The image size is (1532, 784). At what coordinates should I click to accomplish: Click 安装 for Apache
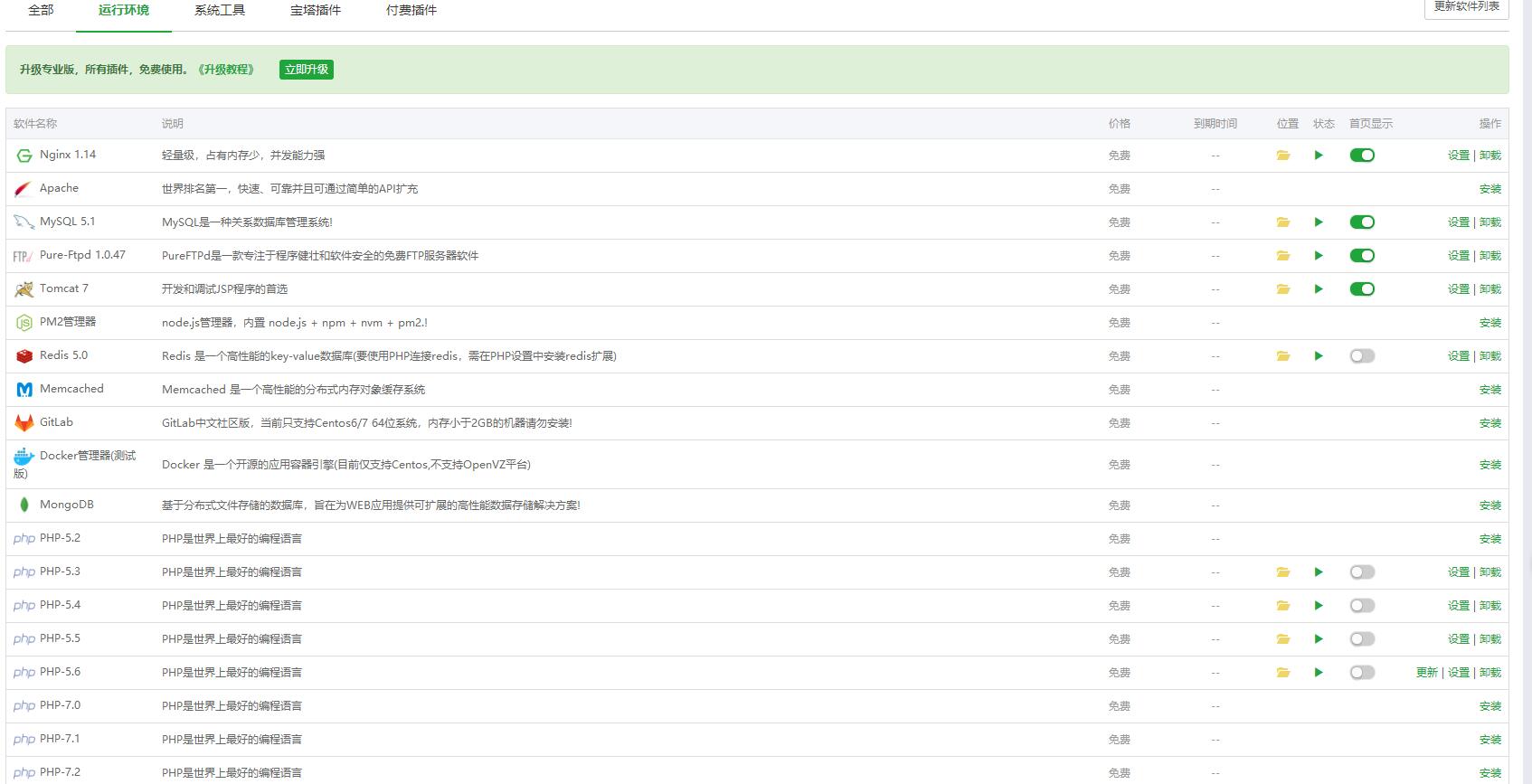coord(1490,189)
